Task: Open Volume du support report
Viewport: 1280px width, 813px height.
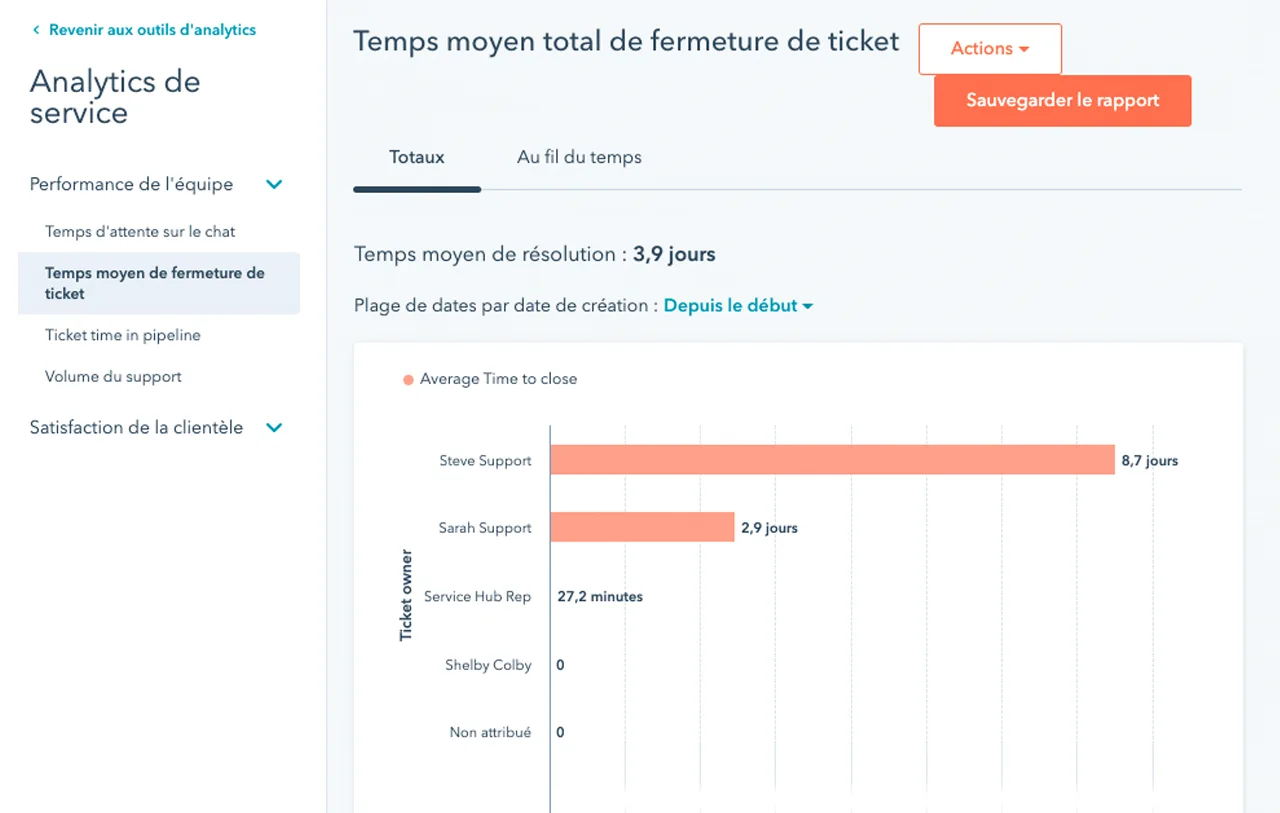Action: 113,377
